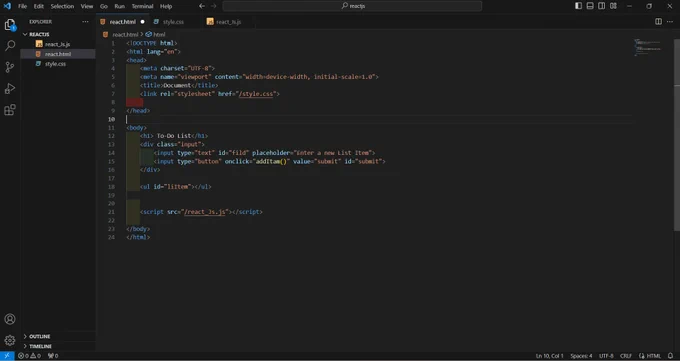Click the JS file icon on react_Js.js tab

[210, 22]
